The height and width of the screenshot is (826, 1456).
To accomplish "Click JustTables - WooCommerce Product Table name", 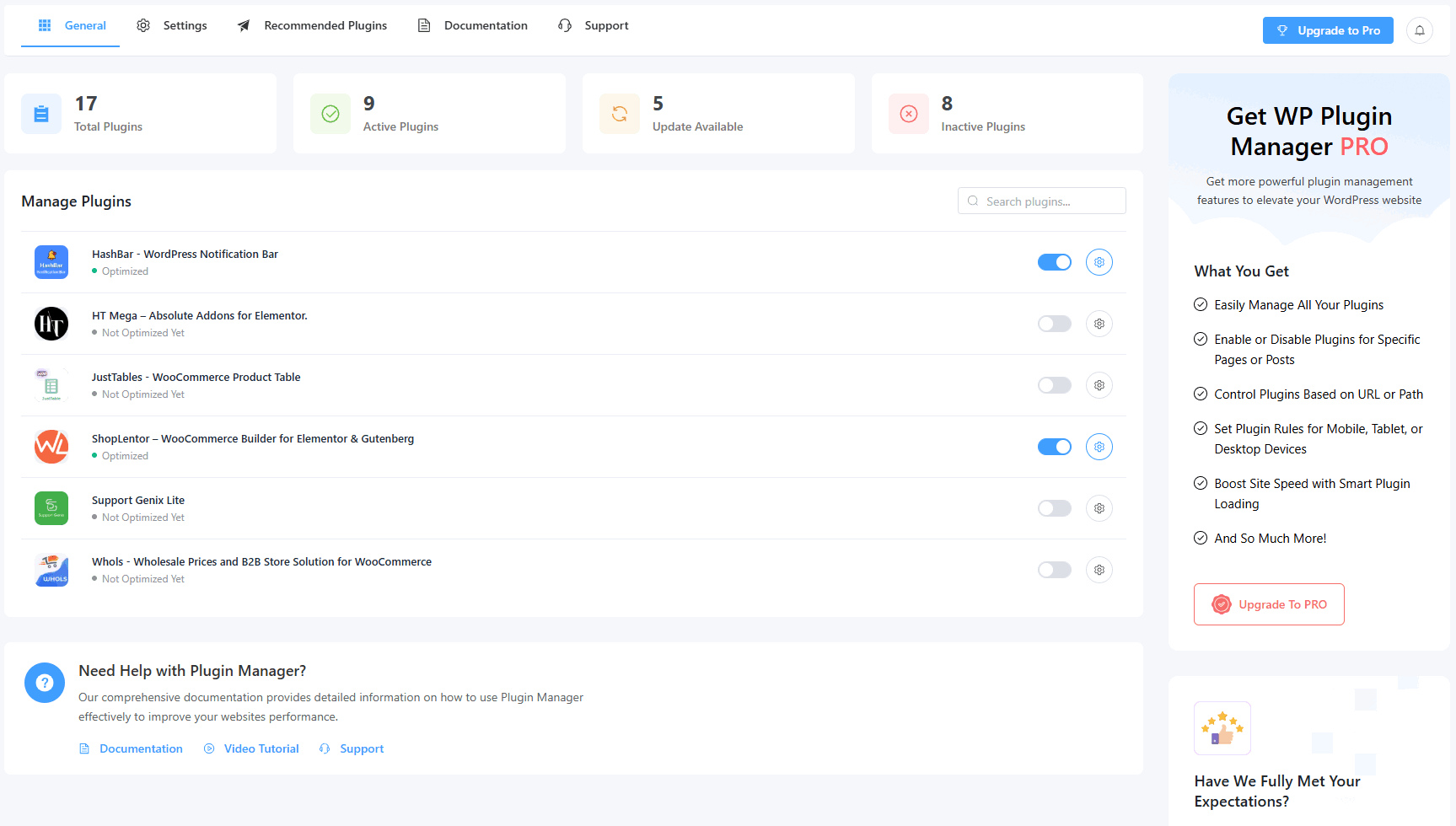I will click(196, 377).
